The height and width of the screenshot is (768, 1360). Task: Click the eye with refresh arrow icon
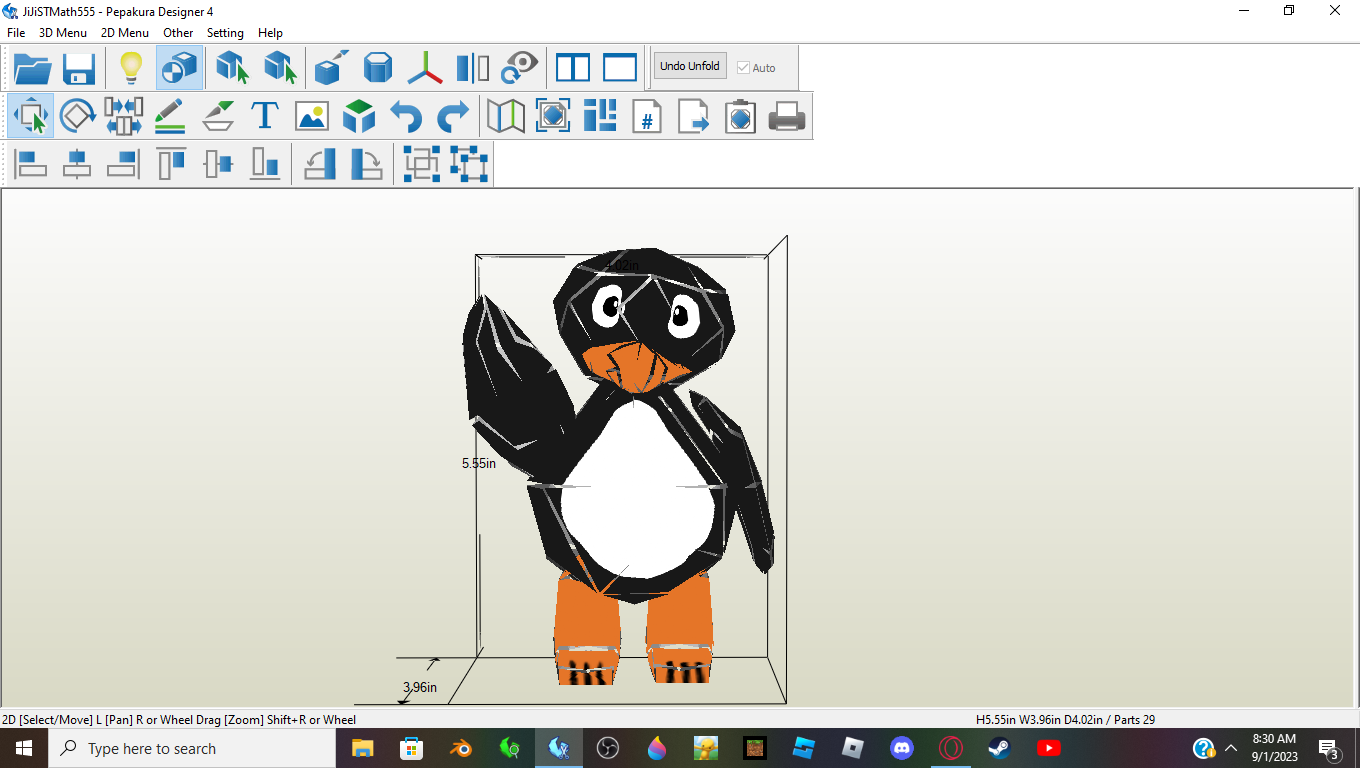click(519, 68)
